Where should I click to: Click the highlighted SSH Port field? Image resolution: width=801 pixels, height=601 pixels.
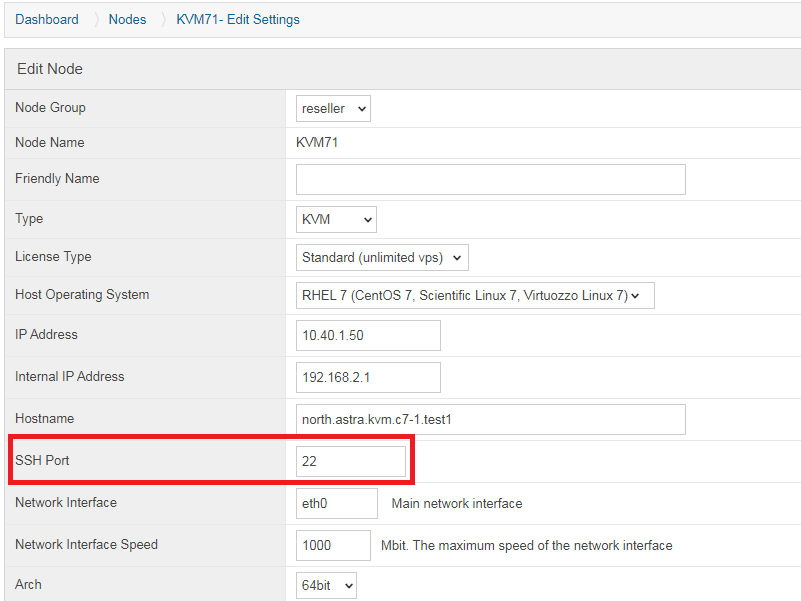tap(350, 460)
